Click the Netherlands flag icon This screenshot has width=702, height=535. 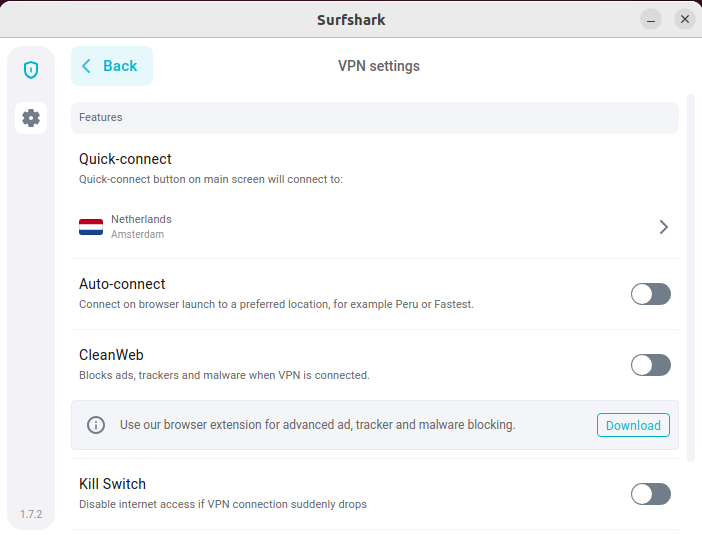tap(91, 227)
